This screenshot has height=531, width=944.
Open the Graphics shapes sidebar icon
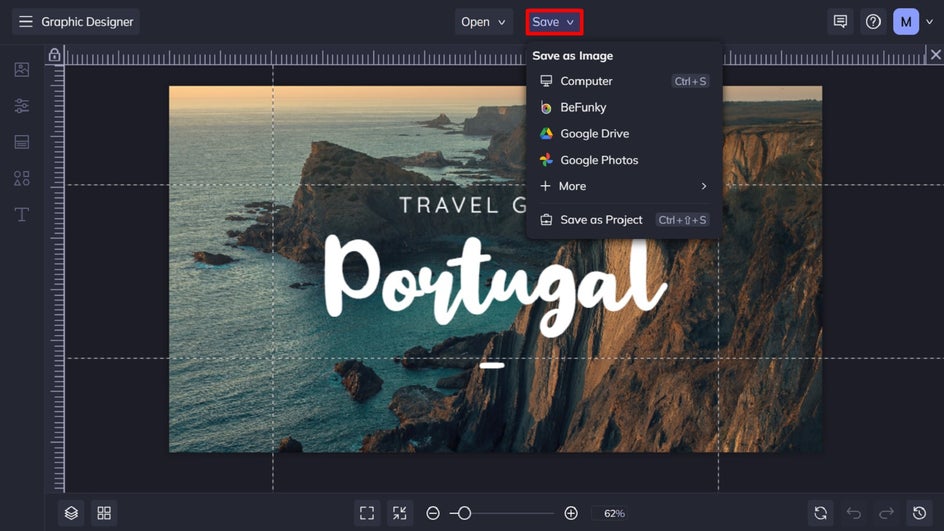pyautogui.click(x=21, y=178)
